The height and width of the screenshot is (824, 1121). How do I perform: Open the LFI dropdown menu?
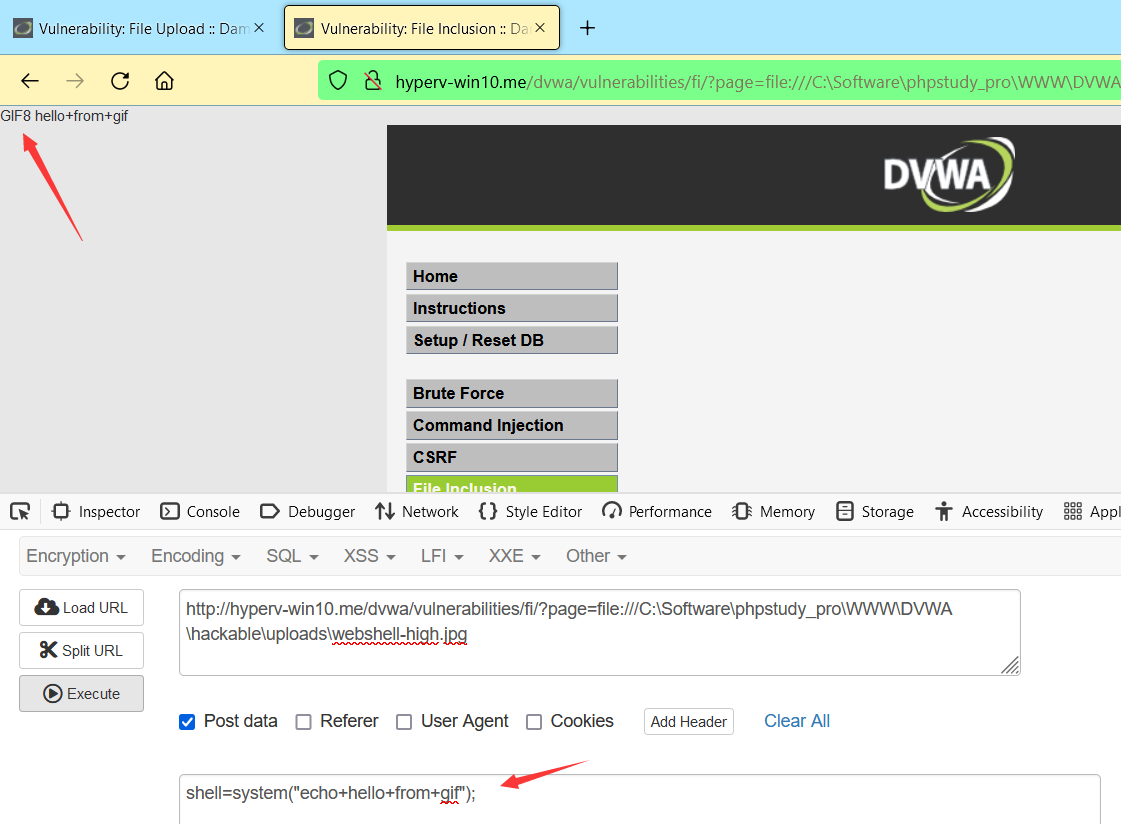[x=442, y=556]
